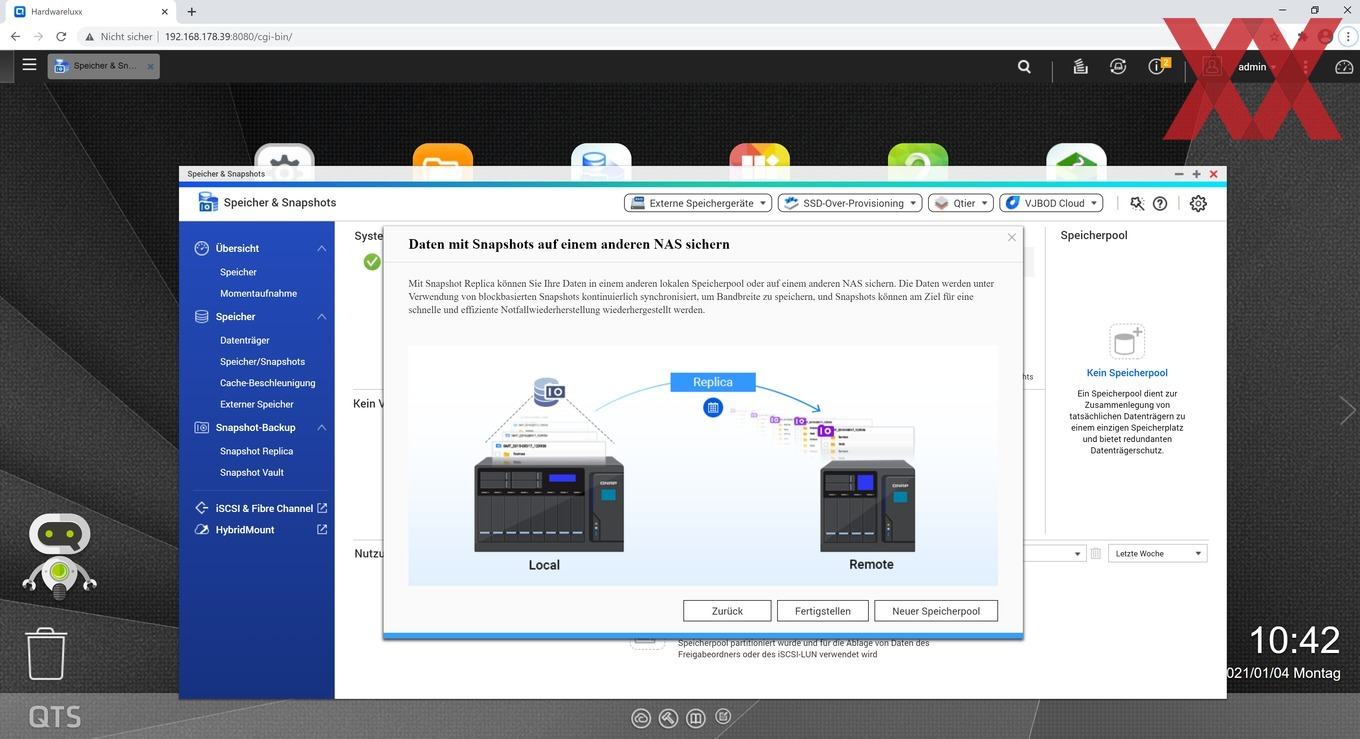Open Externe Speichergeräte dropdown
Image resolution: width=1360 pixels, height=739 pixels.
click(698, 203)
